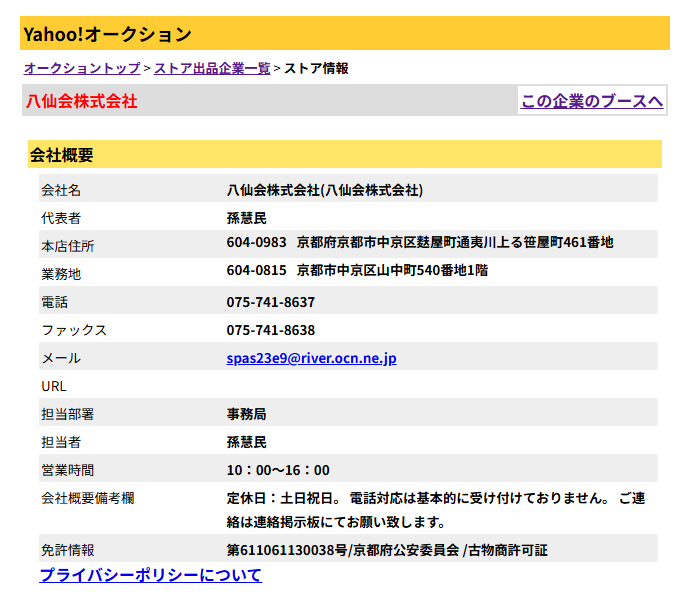The width and height of the screenshot is (686, 610).
Task: Open この企業のブースへ link
Action: pos(592,101)
